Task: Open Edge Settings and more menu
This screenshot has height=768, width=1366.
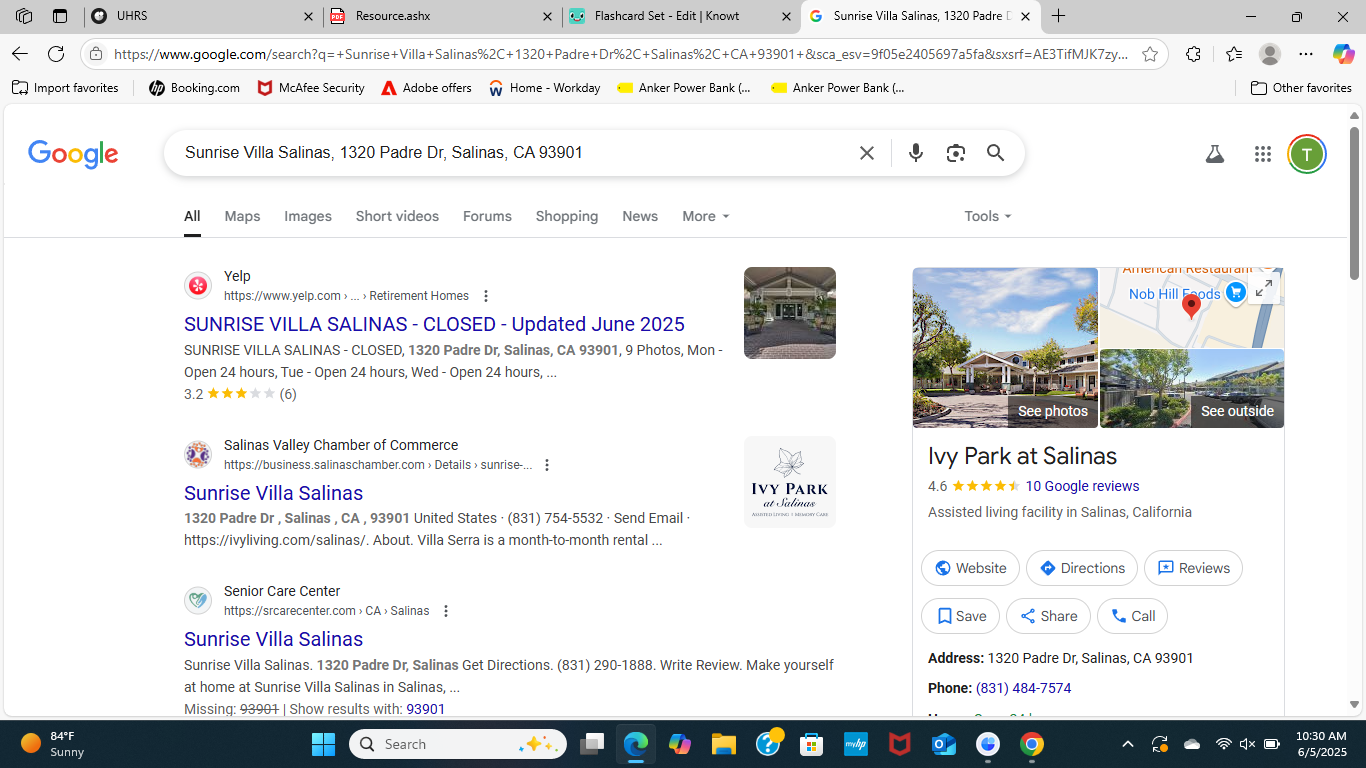Action: pos(1306,54)
